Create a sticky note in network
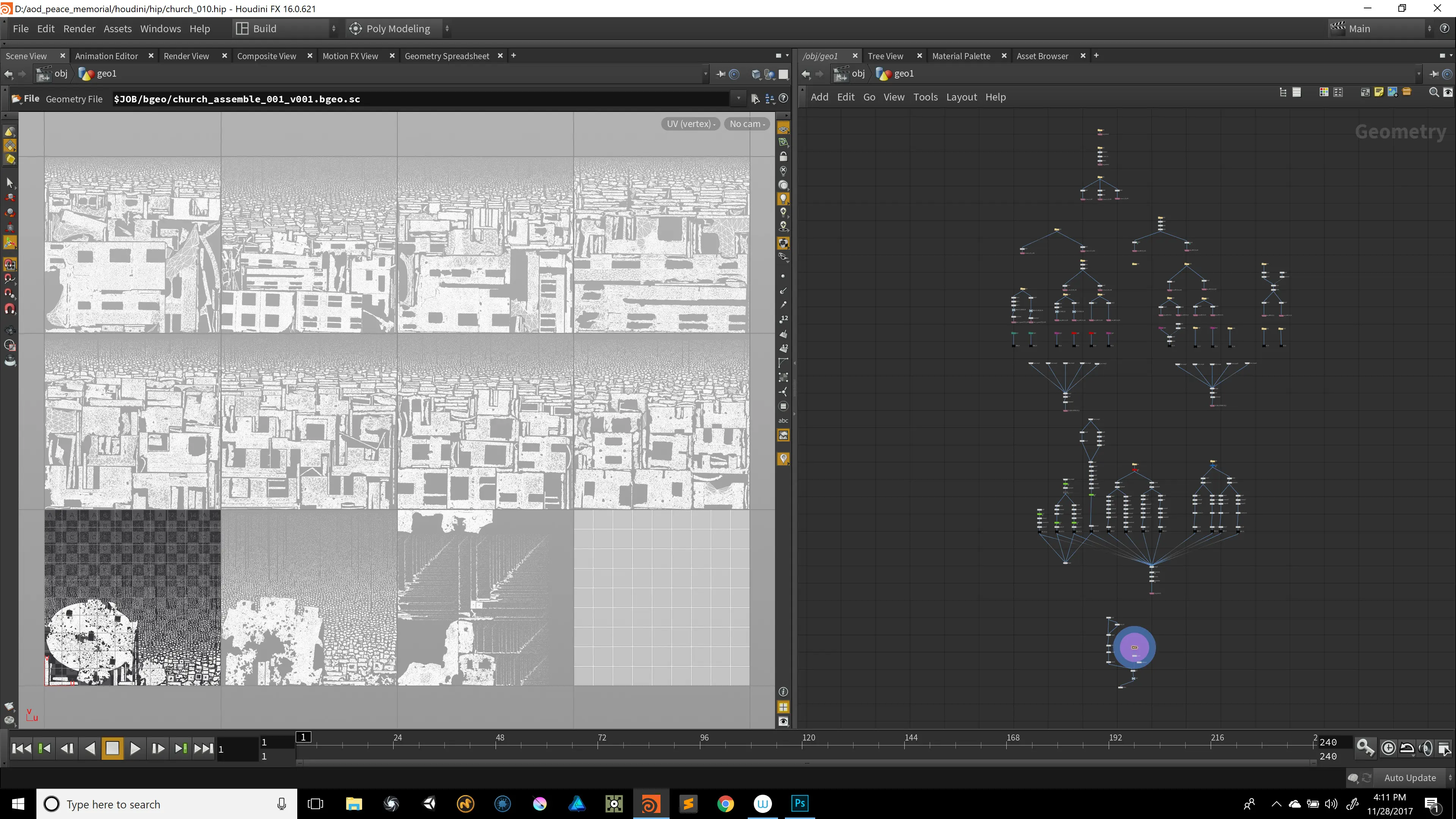Screen dimensions: 1456x819 [1379, 92]
